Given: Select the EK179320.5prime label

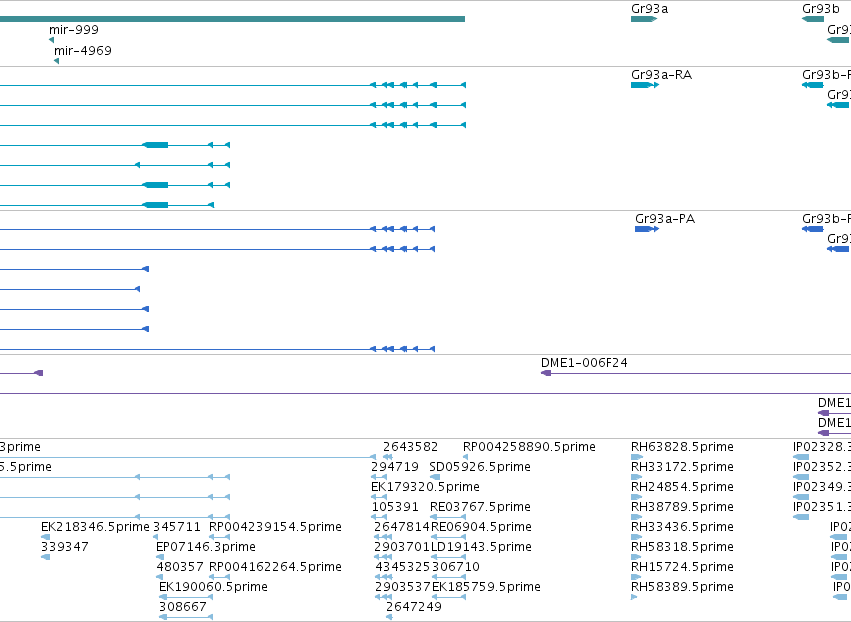Looking at the screenshot, I should pos(426,487).
